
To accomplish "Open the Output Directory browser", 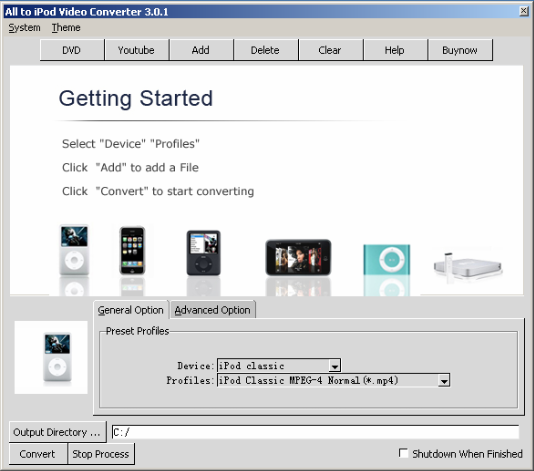I will point(57,432).
